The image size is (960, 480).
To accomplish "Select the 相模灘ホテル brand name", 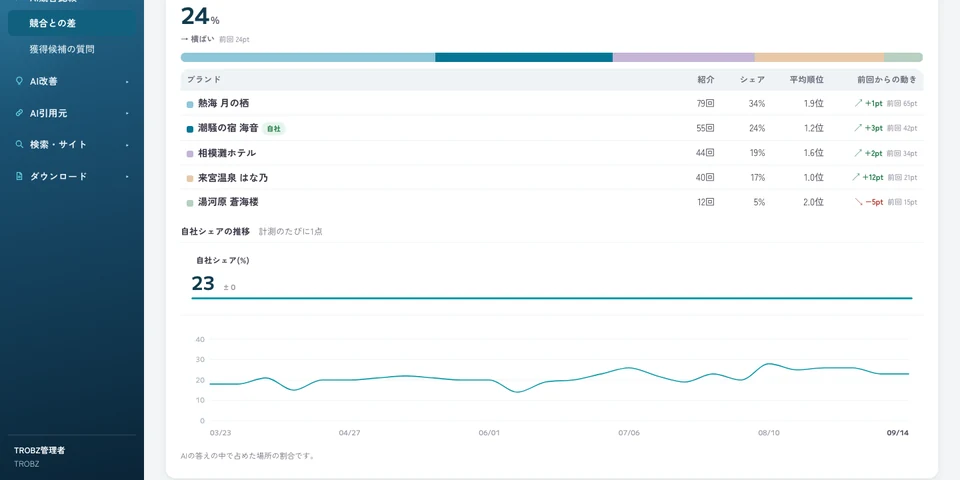I will (227, 153).
